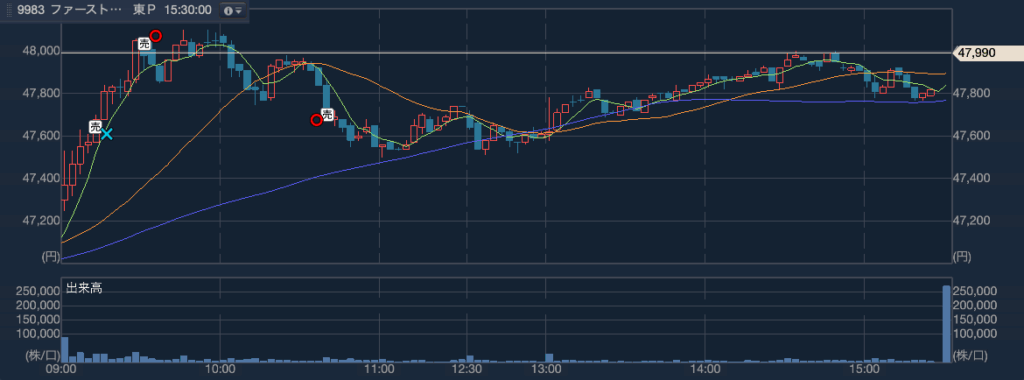Select the 売 marker beside the cyan X
This screenshot has width=1024, height=380.
95,127
